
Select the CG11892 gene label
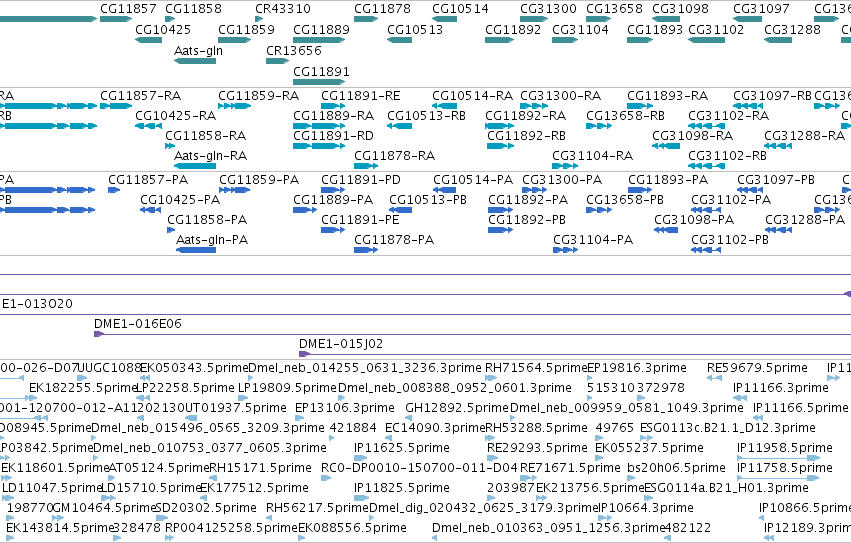coord(513,29)
